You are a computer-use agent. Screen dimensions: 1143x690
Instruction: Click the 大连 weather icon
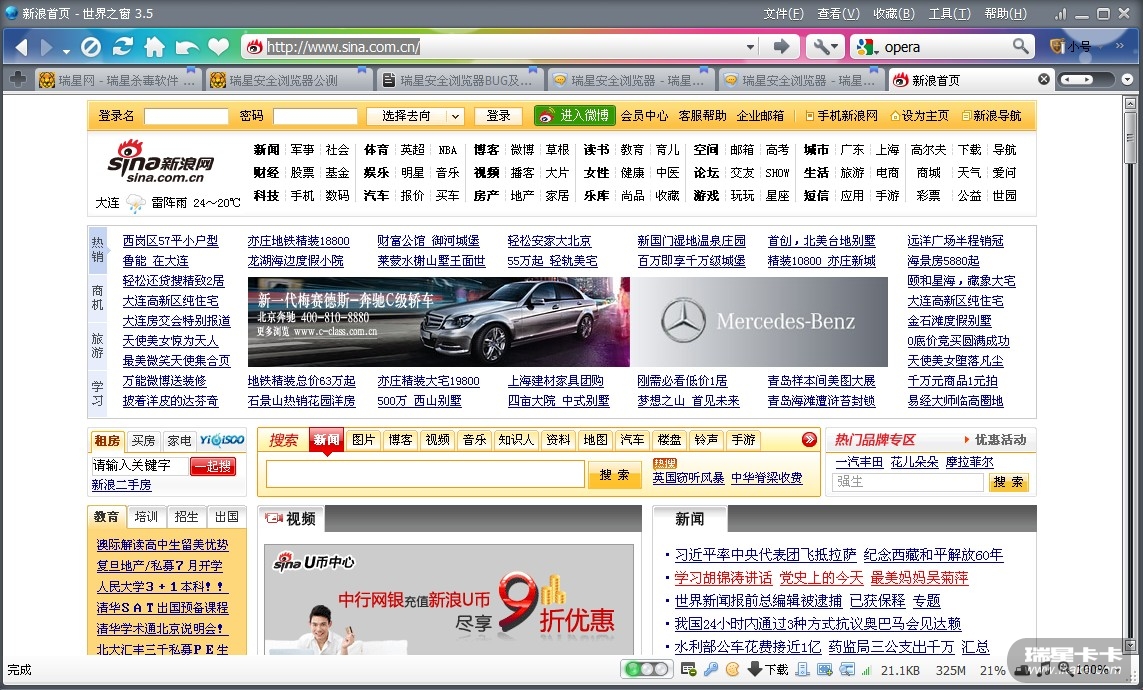pos(136,203)
